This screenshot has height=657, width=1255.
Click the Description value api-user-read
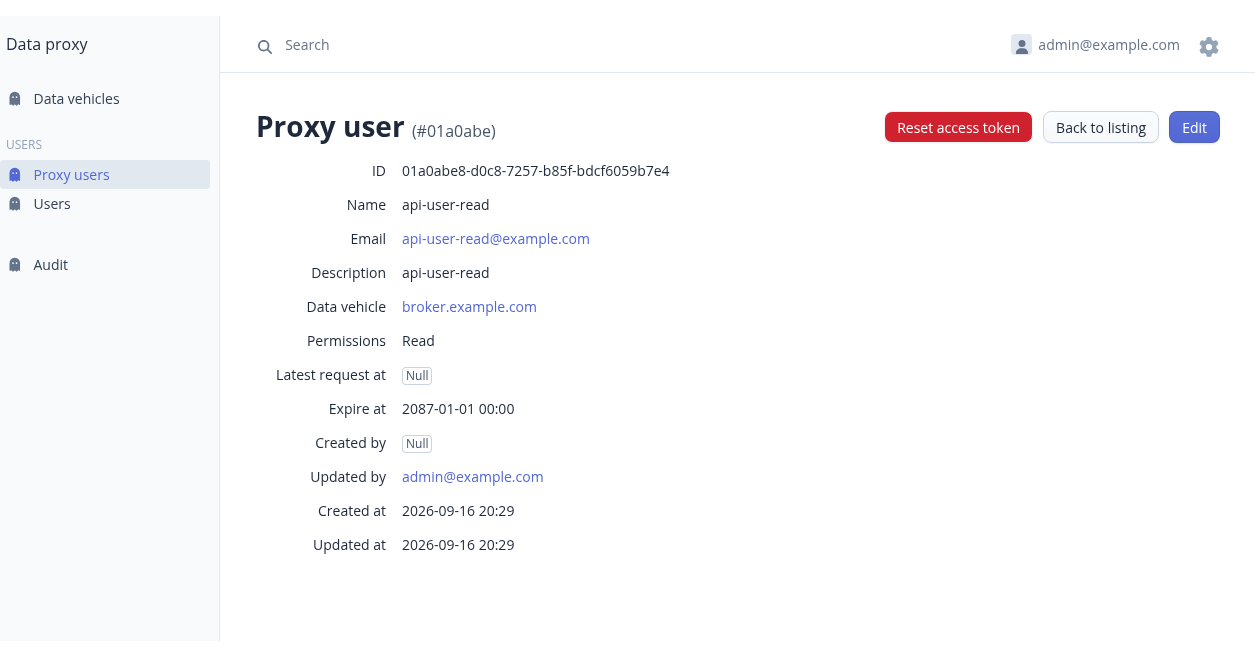(446, 273)
